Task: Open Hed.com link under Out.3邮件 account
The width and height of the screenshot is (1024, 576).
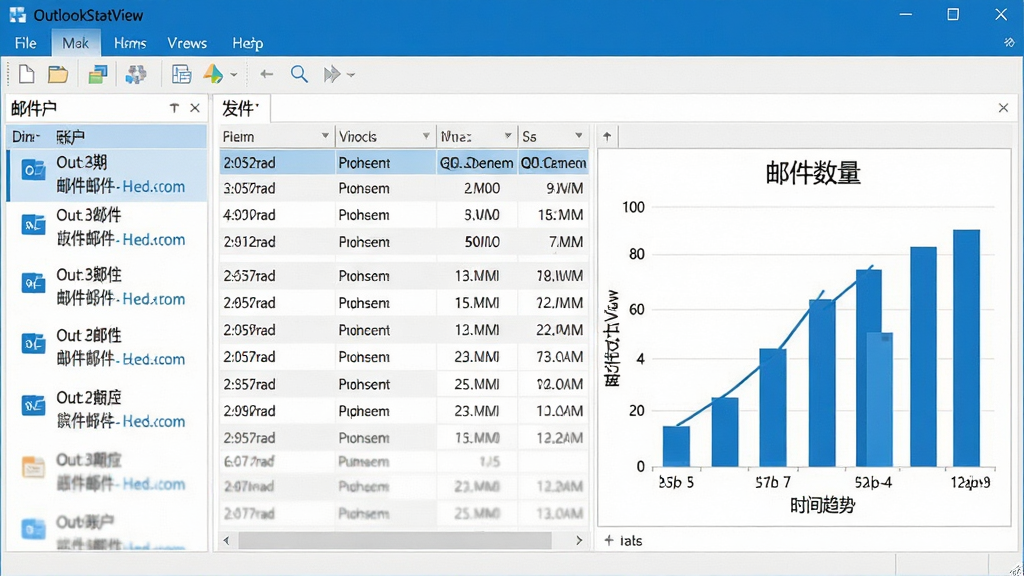Action: coord(153,240)
